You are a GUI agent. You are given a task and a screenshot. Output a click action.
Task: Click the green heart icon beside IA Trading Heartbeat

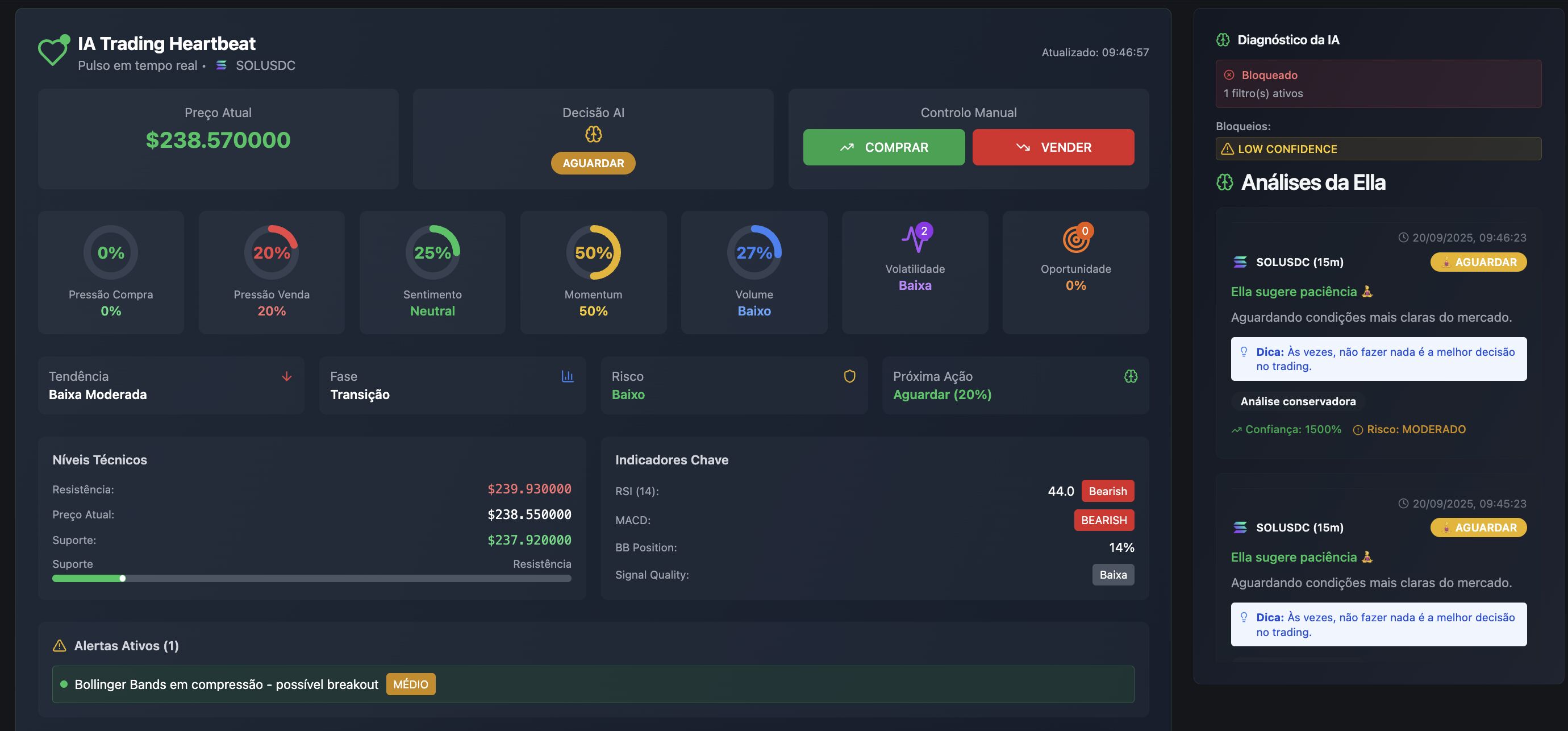coord(53,50)
